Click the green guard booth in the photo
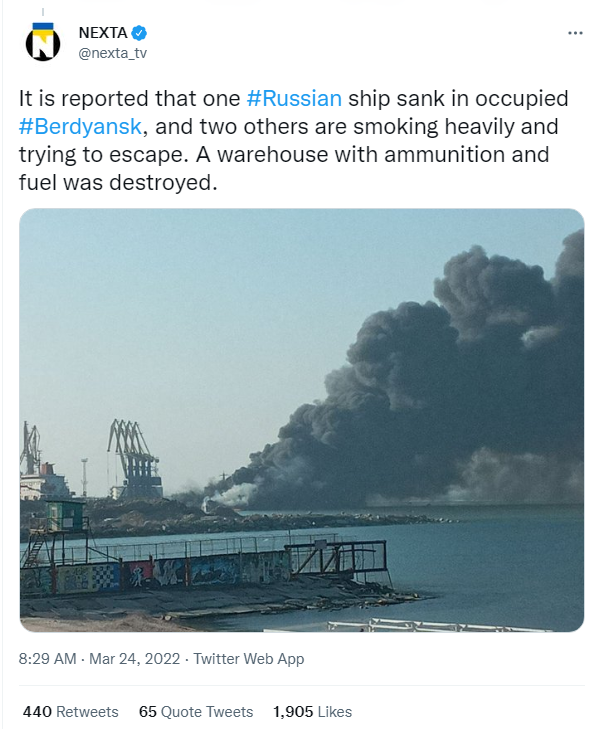Image resolution: width=600 pixels, height=729 pixels. click(63, 517)
